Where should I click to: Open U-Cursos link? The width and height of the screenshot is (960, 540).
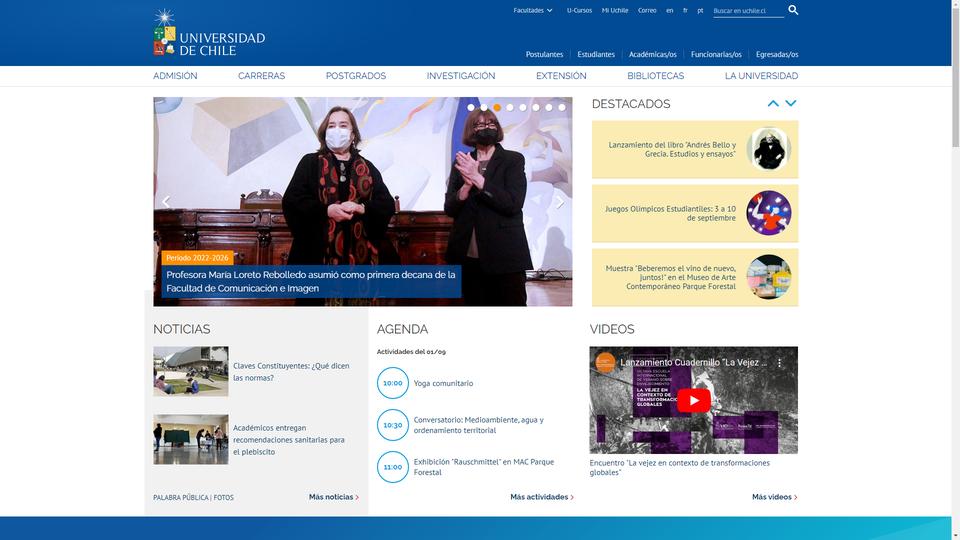(x=579, y=10)
